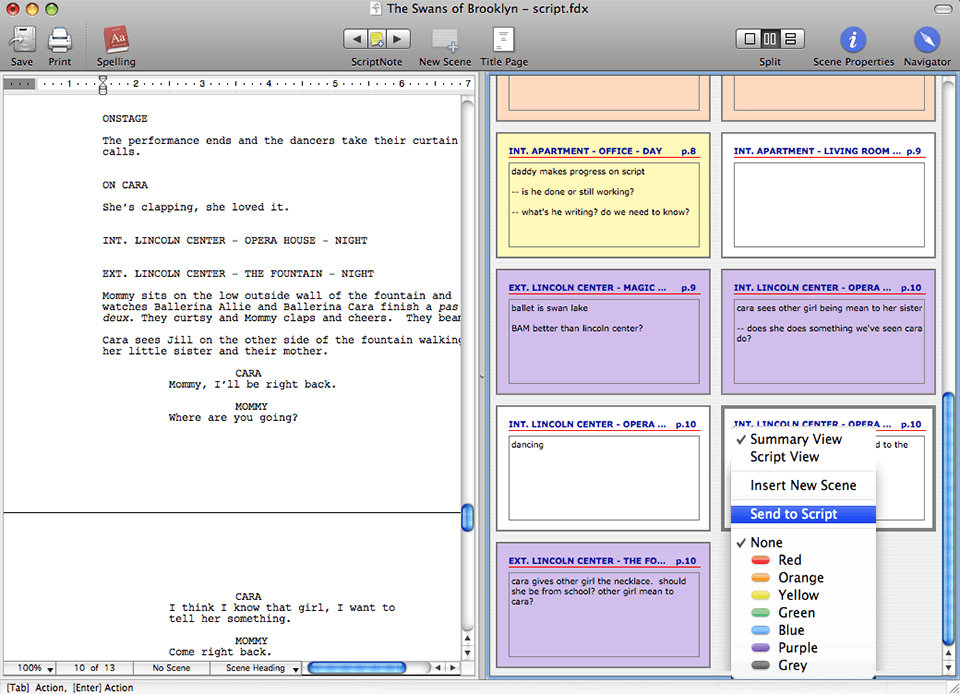The width and height of the screenshot is (960, 694).
Task: Run the Spelling checker
Action: coord(115,38)
